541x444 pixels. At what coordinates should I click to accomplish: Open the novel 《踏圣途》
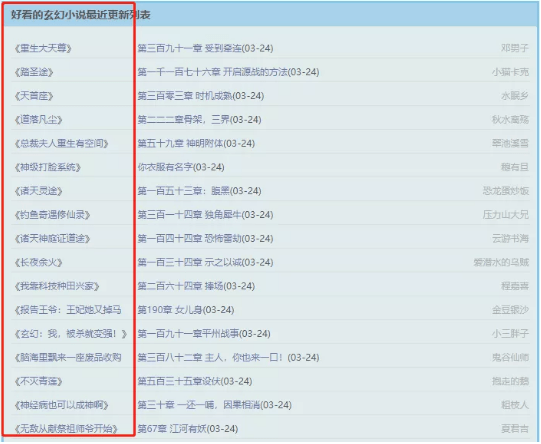[34, 72]
